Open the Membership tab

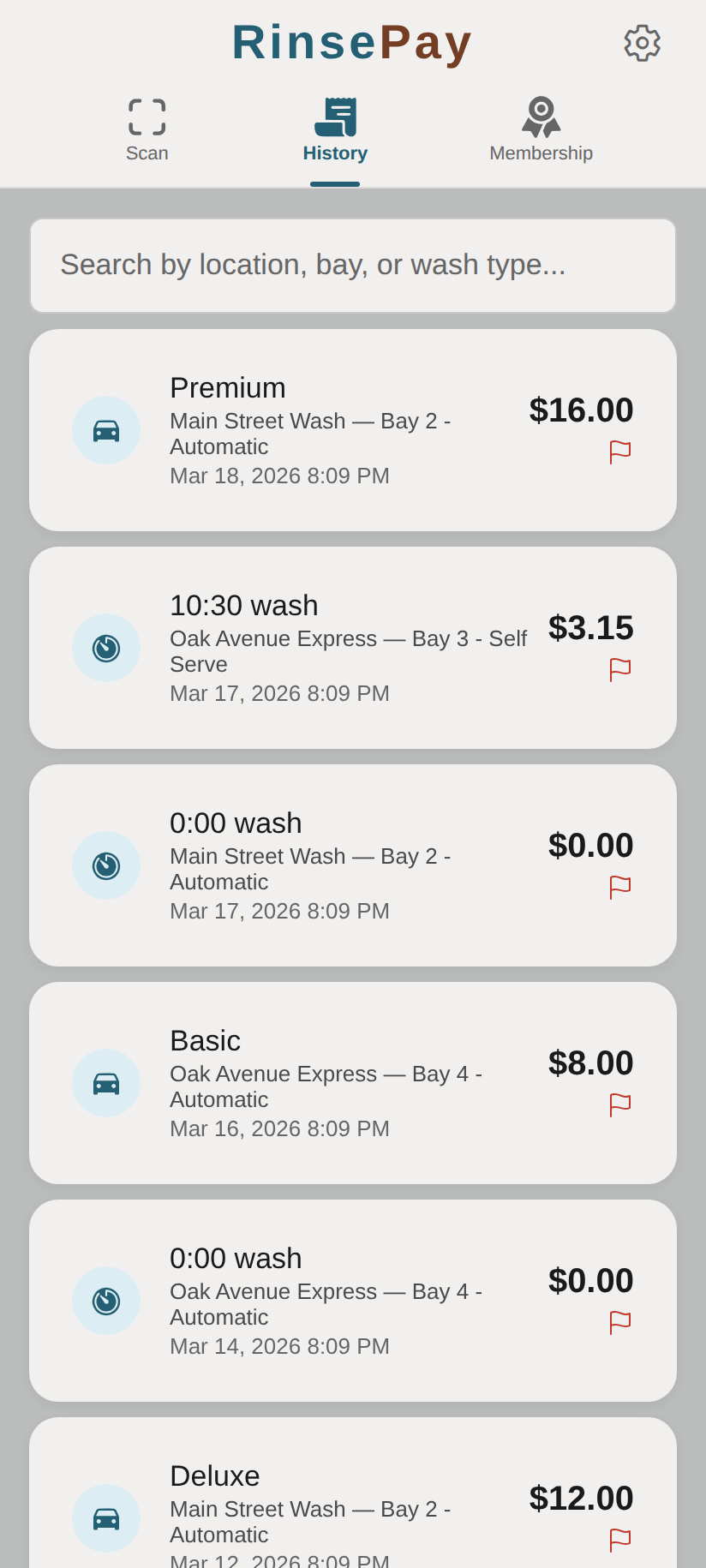tap(541, 130)
